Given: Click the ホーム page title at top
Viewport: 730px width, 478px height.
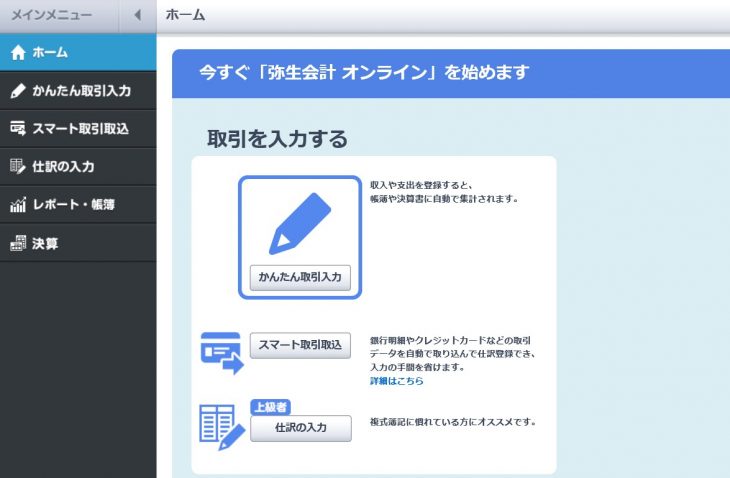Looking at the screenshot, I should coord(185,16).
